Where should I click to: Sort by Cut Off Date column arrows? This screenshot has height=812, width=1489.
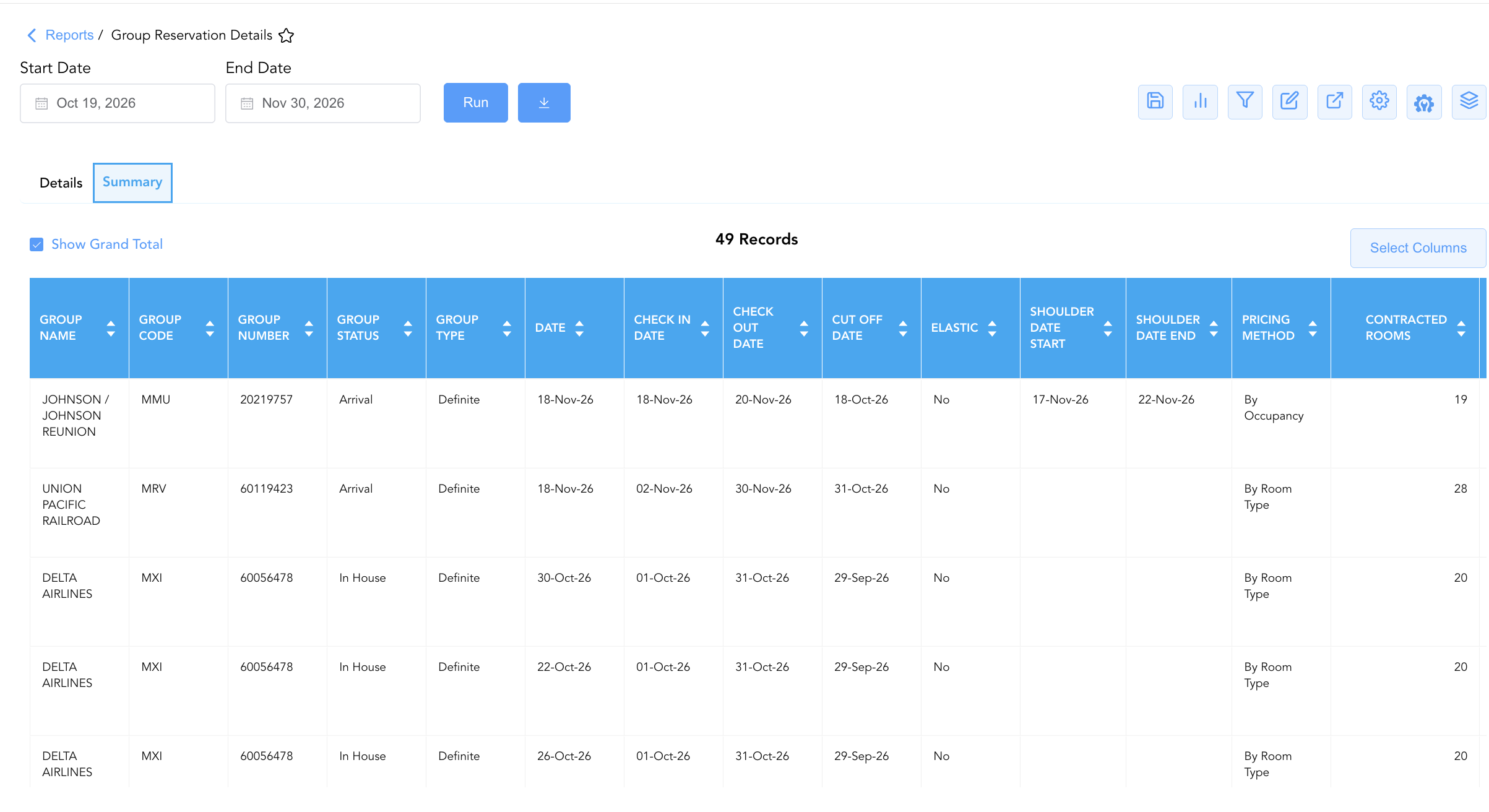903,328
